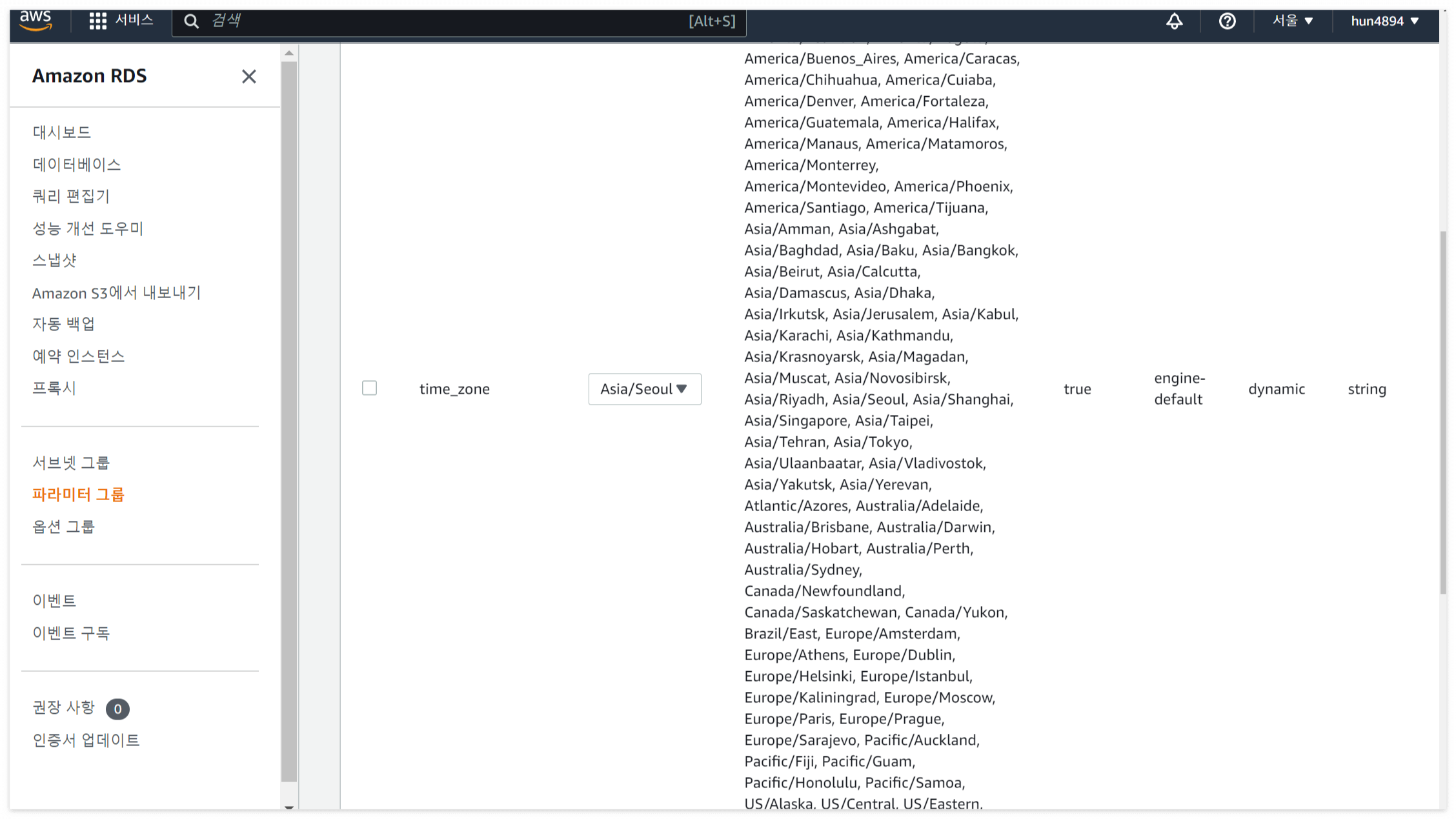
Task: Open the notifications bell icon
Action: click(x=1174, y=21)
